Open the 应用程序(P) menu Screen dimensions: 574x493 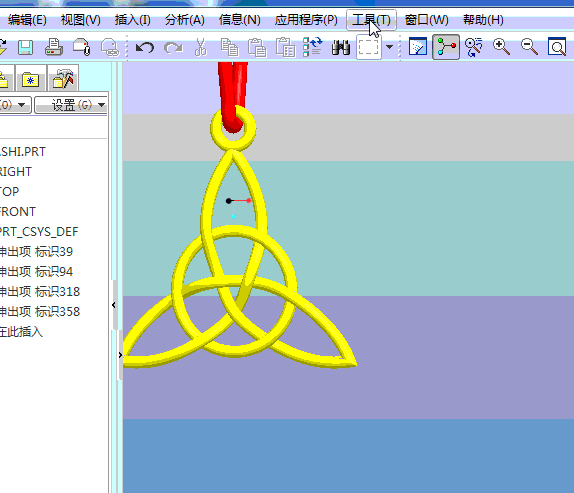pyautogui.click(x=306, y=20)
